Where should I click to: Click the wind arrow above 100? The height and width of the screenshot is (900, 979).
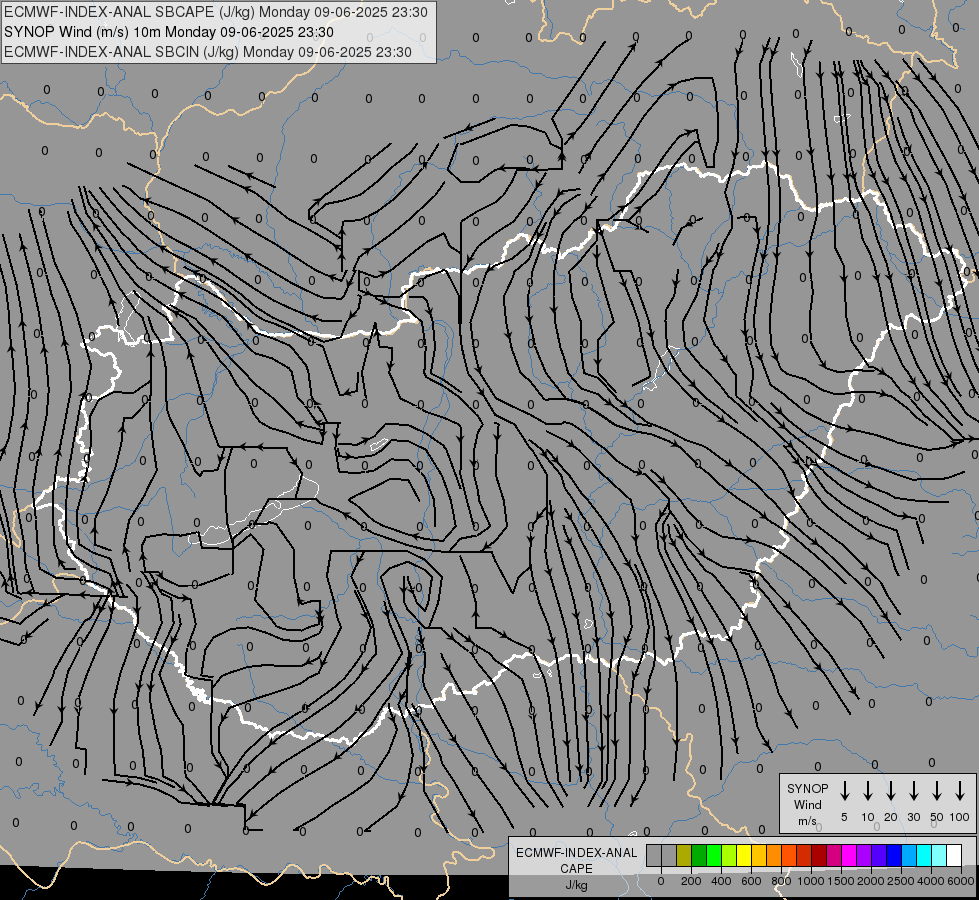coord(960,791)
